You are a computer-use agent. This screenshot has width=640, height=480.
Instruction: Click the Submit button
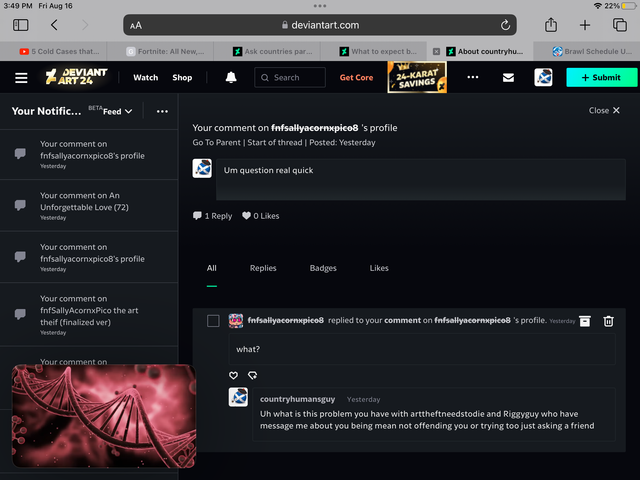tap(601, 77)
